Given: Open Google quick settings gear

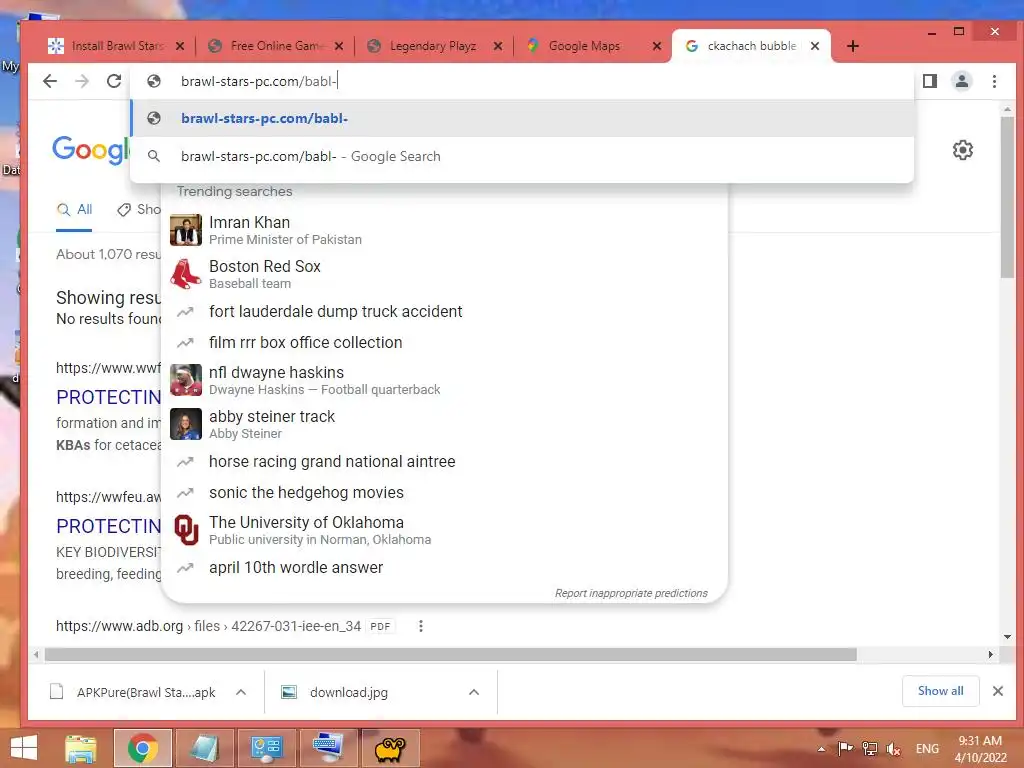Looking at the screenshot, I should pos(963,150).
